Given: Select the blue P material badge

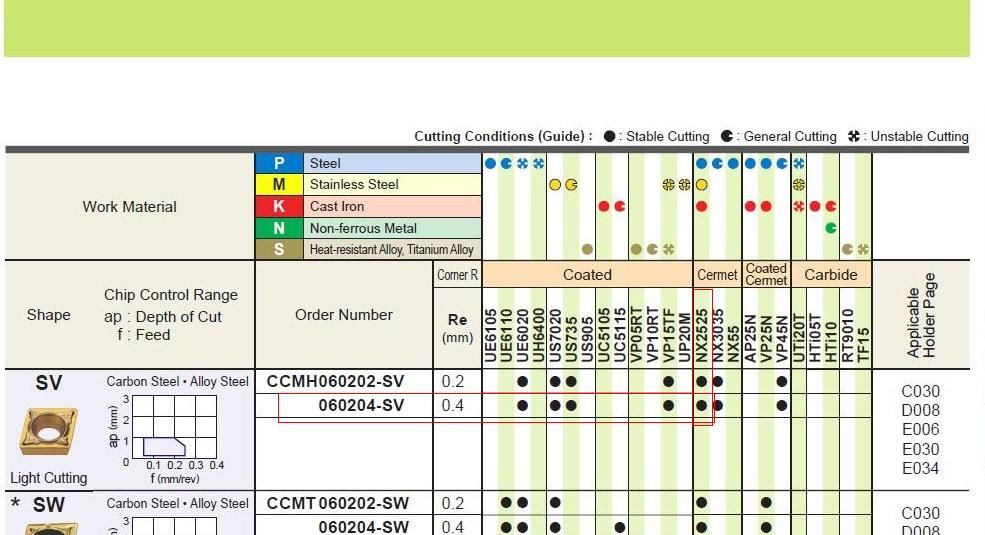Looking at the screenshot, I should [279, 163].
